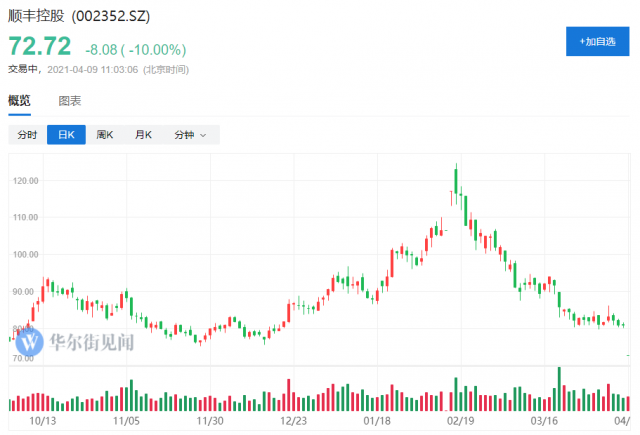Switch to 月K monthly candlestick view
640x435 pixels.
pyautogui.click(x=143, y=135)
